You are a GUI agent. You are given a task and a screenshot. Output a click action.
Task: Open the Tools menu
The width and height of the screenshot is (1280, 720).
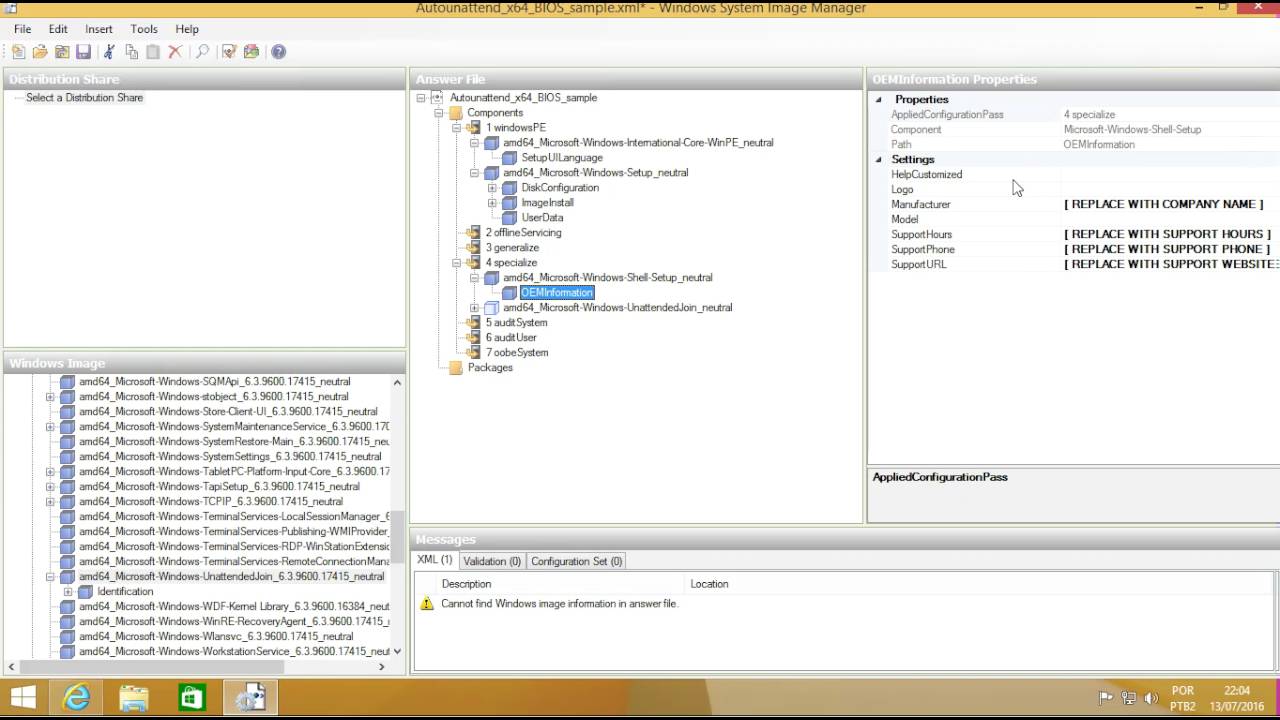[x=144, y=29]
